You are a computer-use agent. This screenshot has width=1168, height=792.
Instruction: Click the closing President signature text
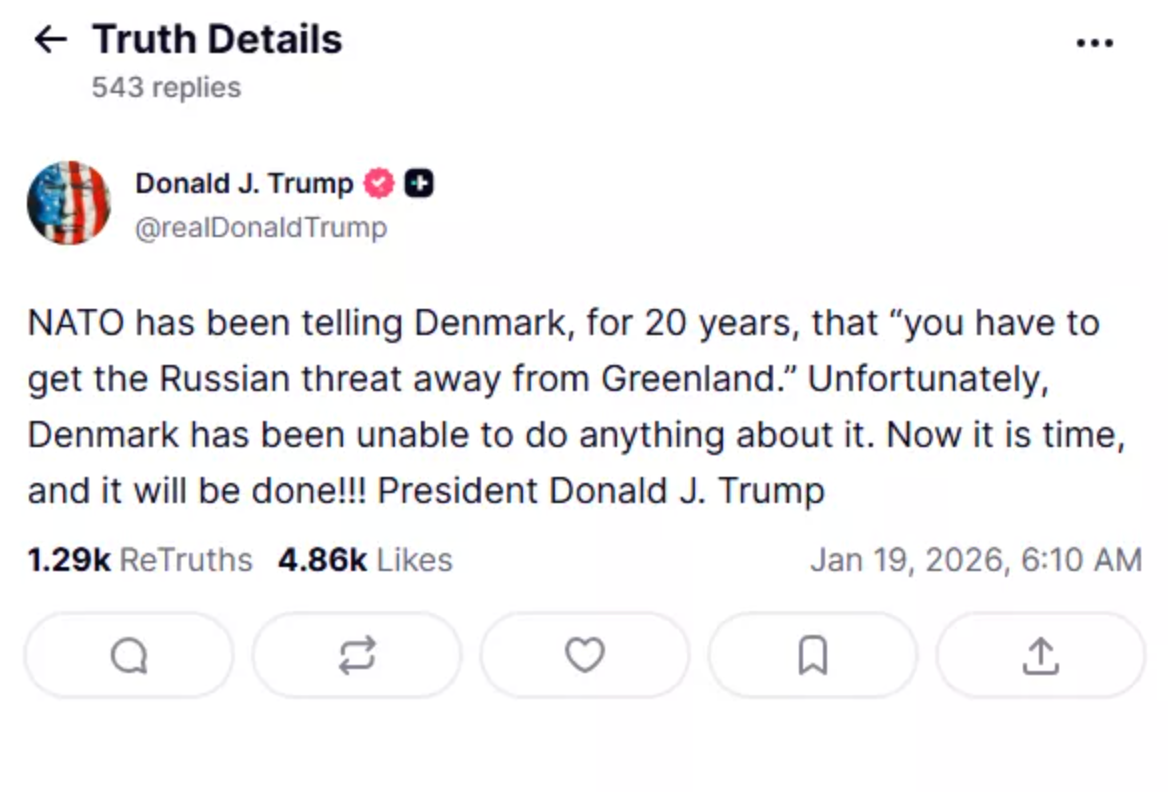coord(602,492)
